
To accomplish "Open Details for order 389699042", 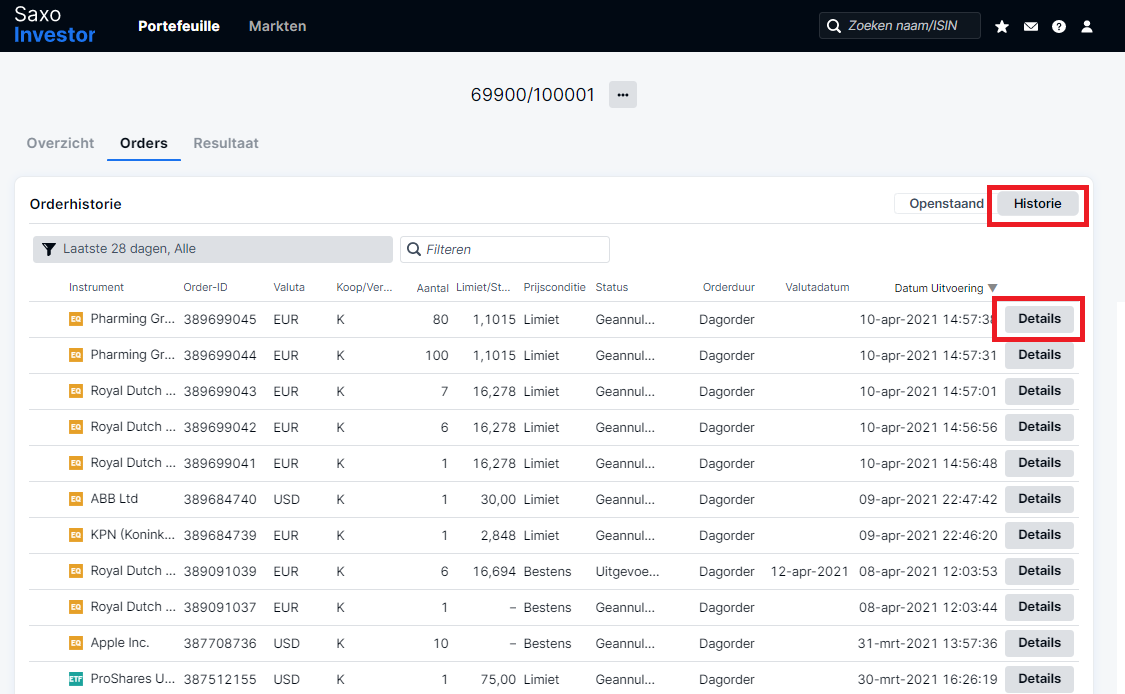I will pos(1039,426).
